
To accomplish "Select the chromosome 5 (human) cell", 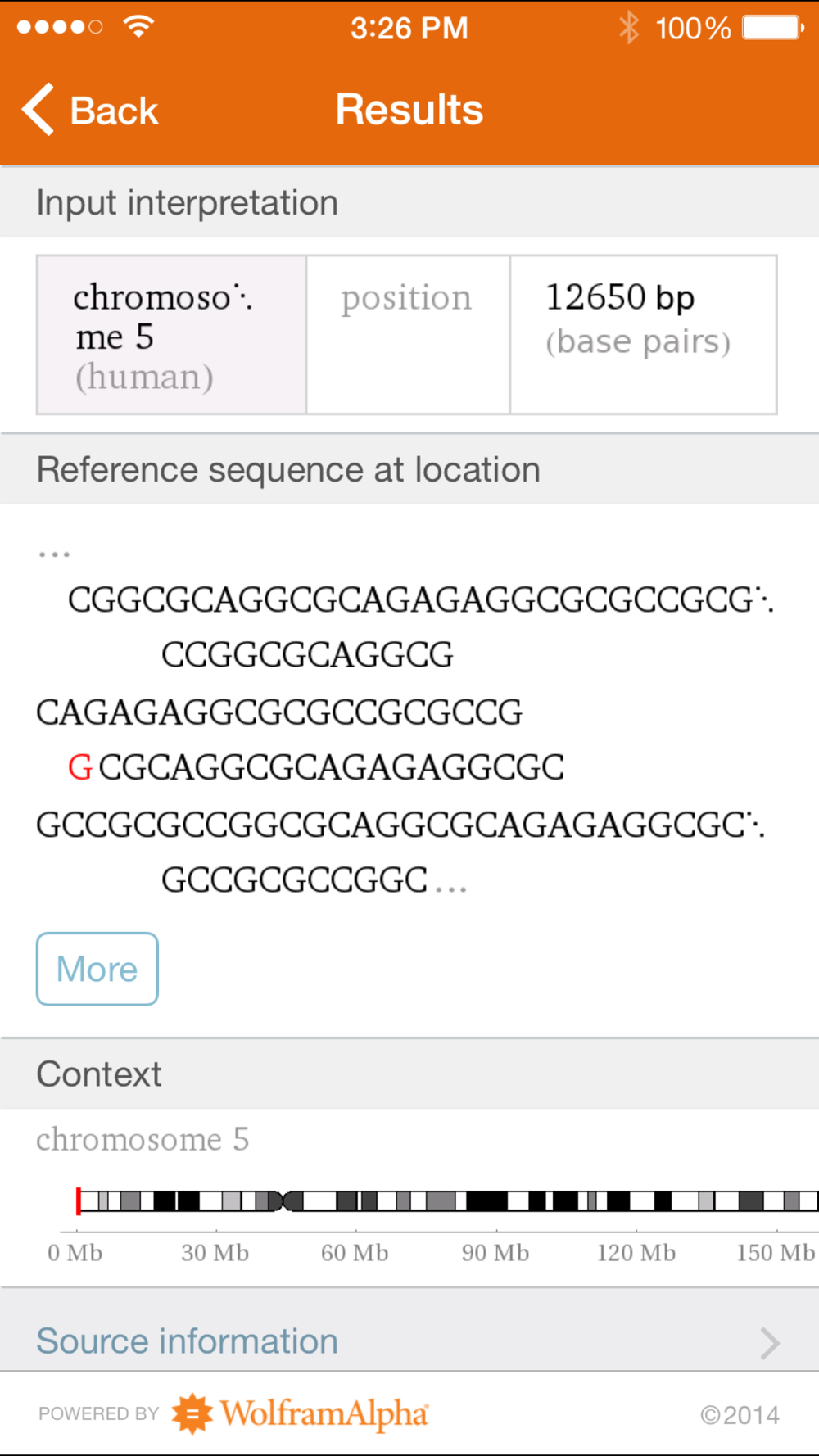I will pos(171,335).
